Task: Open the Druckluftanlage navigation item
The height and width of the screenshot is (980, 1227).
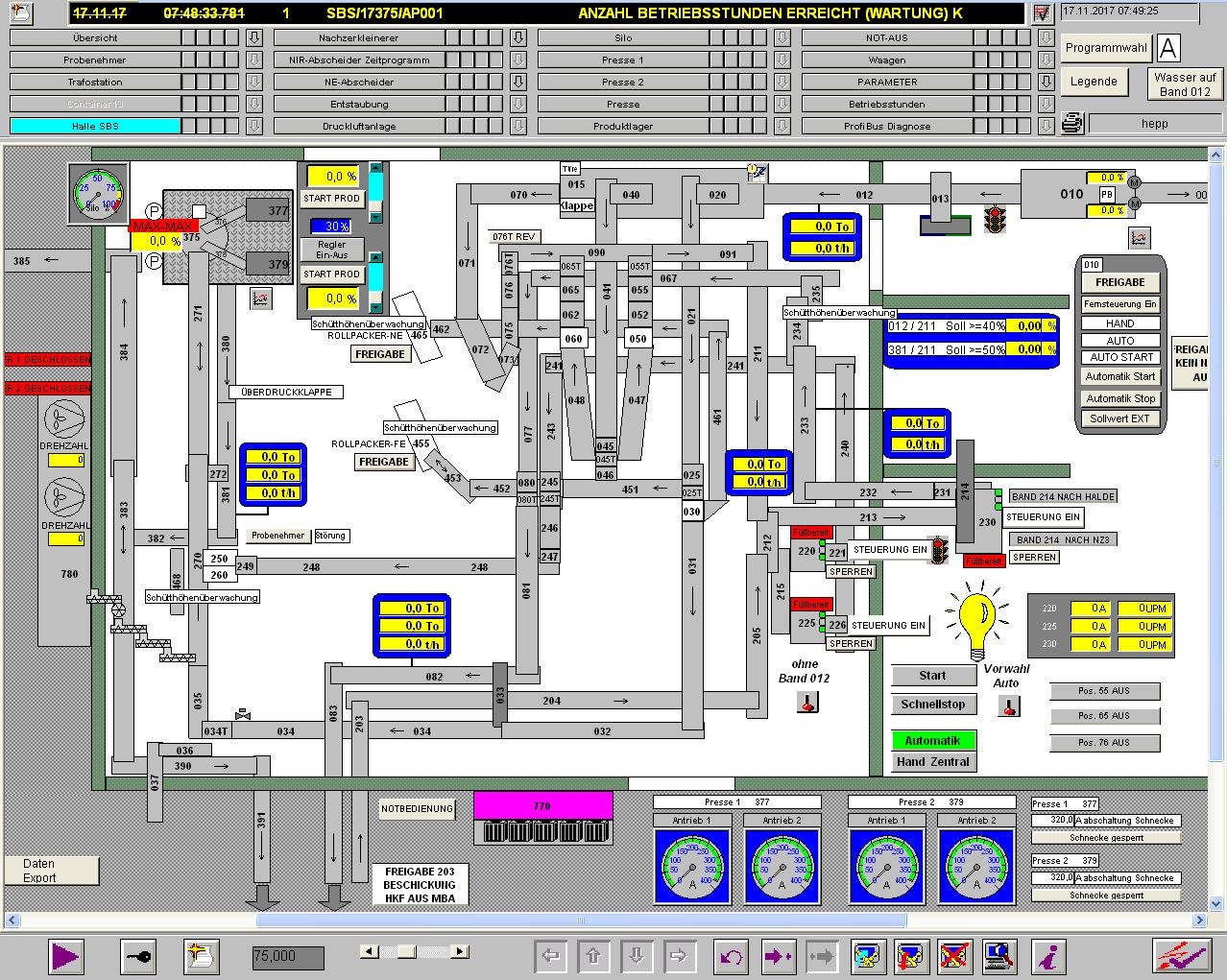Action: [358, 126]
